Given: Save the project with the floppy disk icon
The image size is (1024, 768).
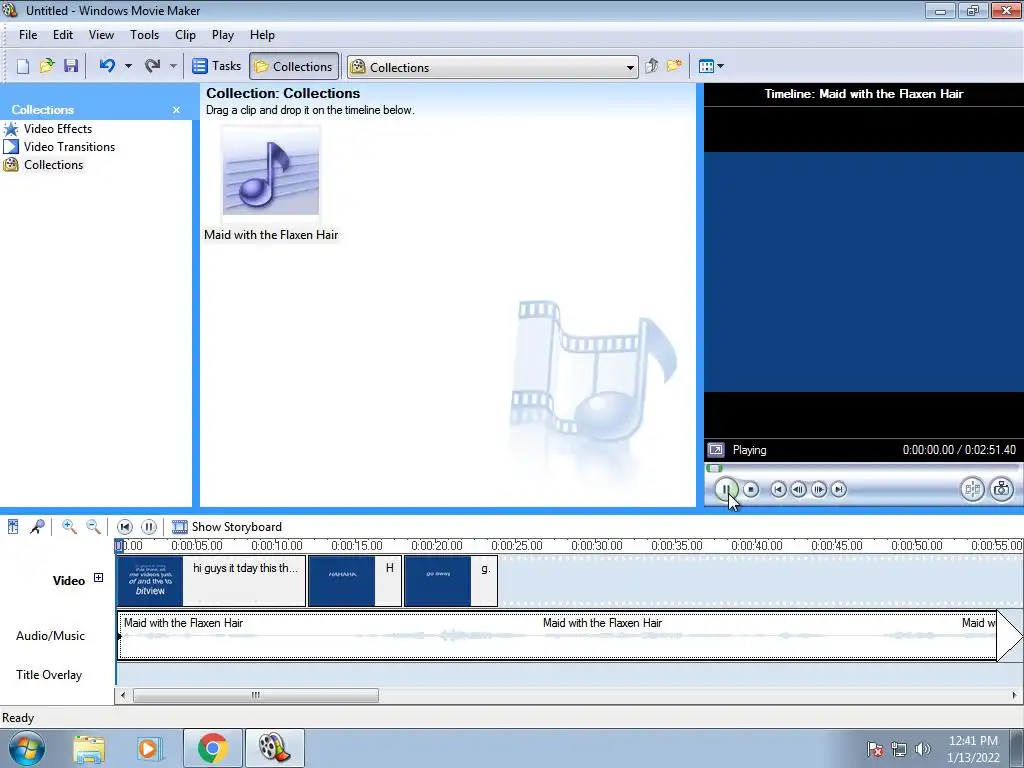Looking at the screenshot, I should (x=71, y=66).
